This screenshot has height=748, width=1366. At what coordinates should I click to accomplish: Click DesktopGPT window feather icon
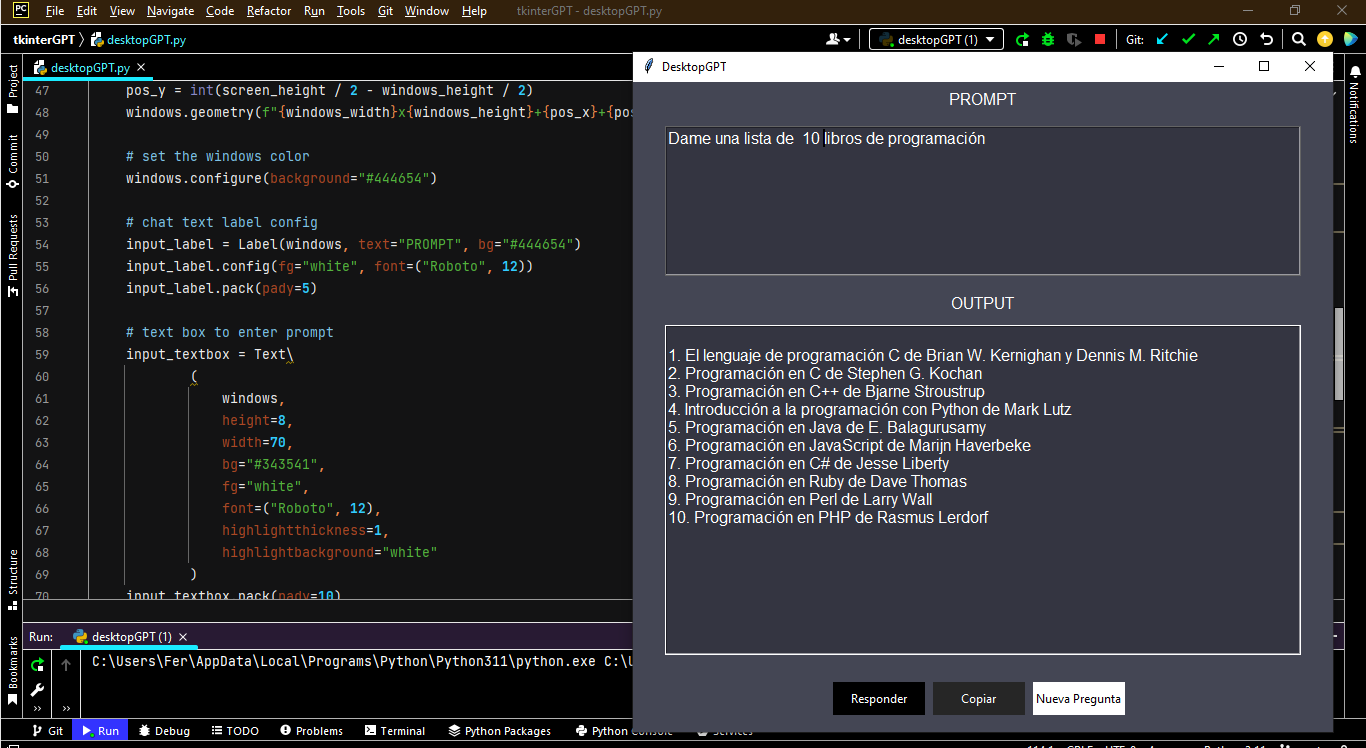(x=650, y=66)
